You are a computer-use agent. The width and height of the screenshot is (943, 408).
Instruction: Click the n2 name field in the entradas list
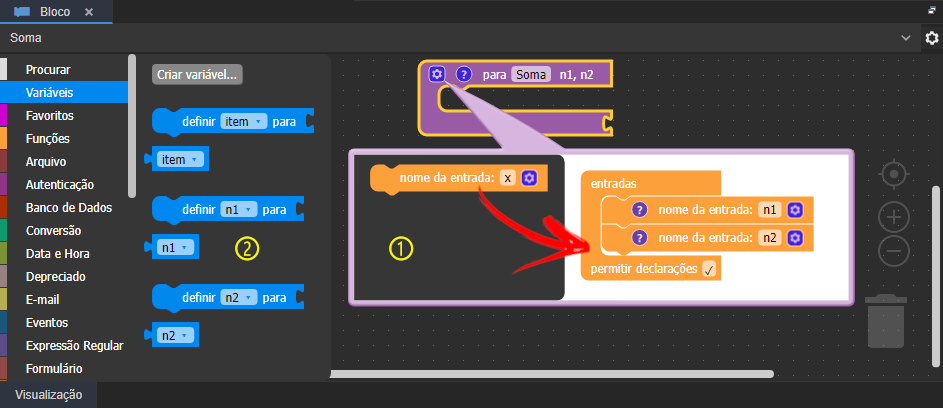770,238
